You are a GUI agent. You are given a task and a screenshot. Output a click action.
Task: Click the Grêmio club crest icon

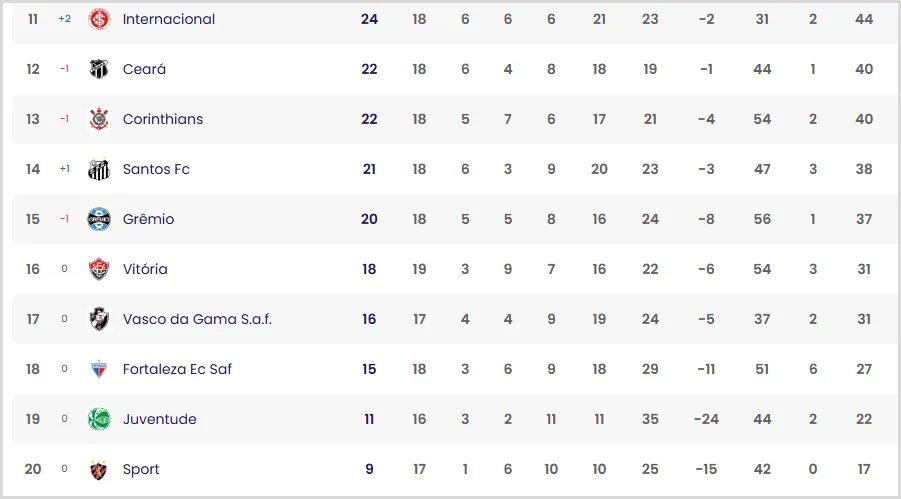coord(99,219)
